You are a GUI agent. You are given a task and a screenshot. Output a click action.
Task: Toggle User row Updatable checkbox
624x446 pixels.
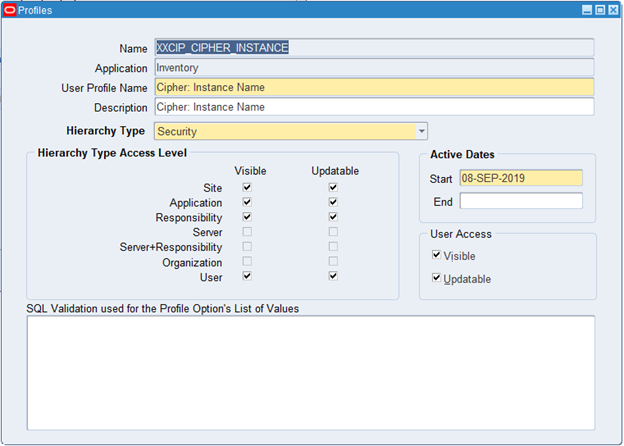[x=333, y=276]
